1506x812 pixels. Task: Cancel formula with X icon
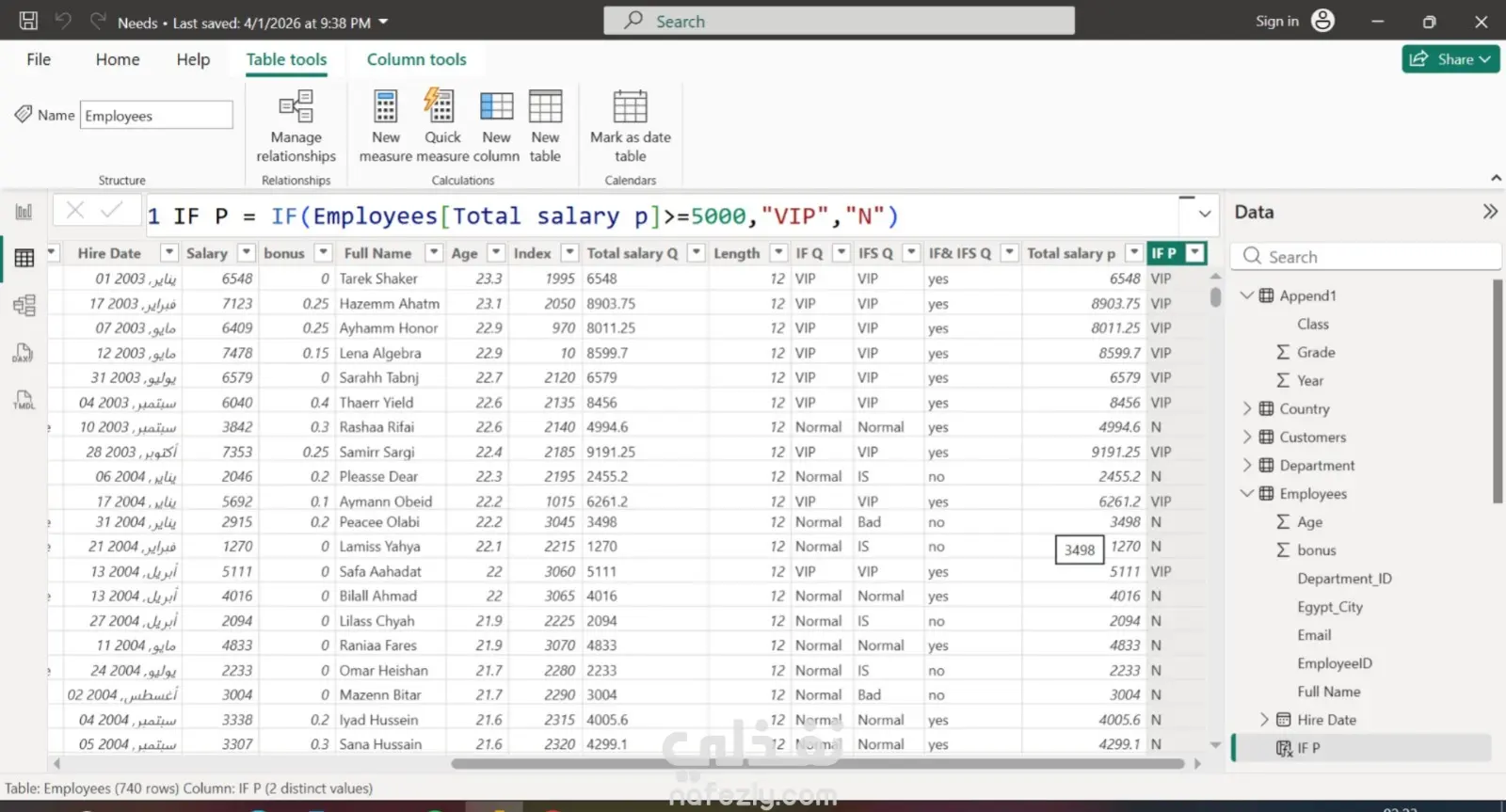75,211
